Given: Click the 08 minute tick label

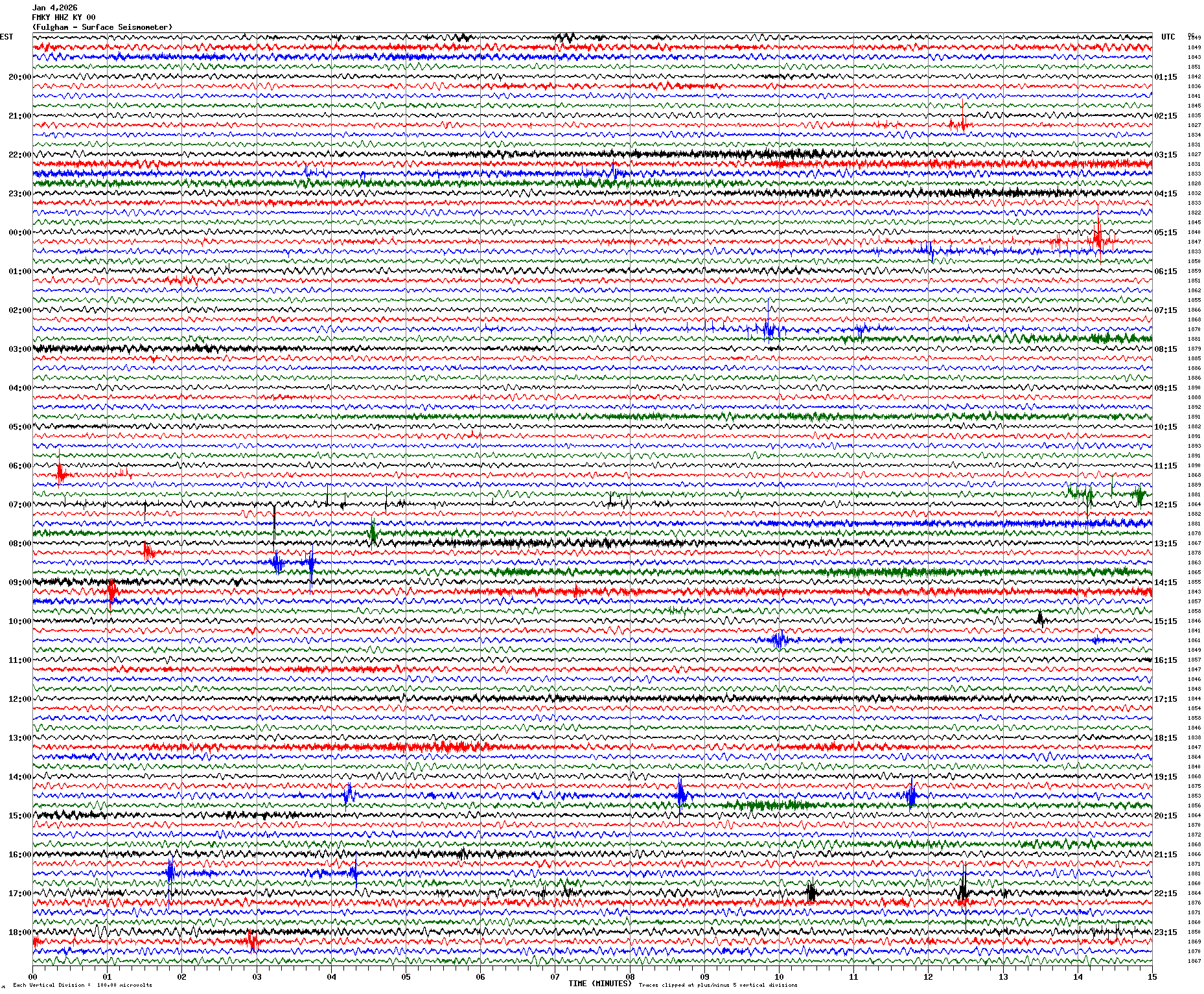Looking at the screenshot, I should click(x=630, y=977).
